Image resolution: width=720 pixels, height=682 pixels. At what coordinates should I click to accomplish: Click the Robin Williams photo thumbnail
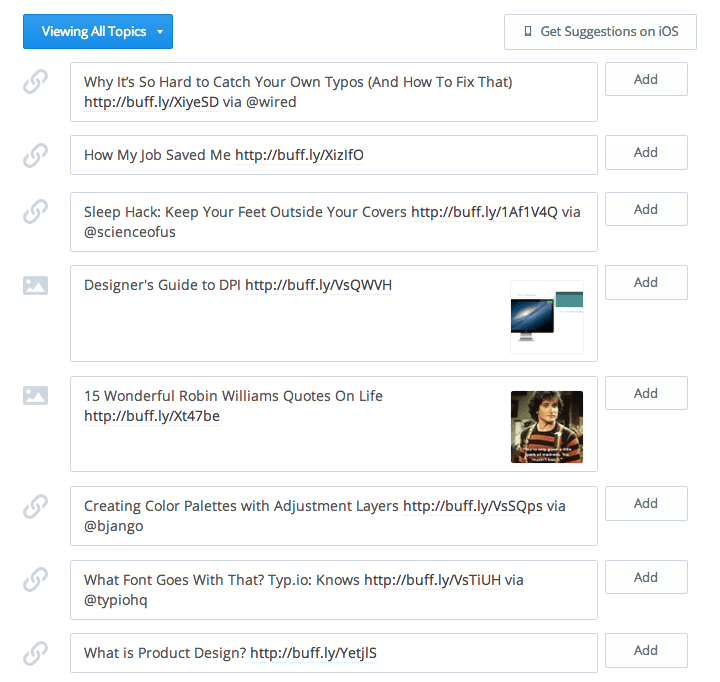tap(547, 426)
